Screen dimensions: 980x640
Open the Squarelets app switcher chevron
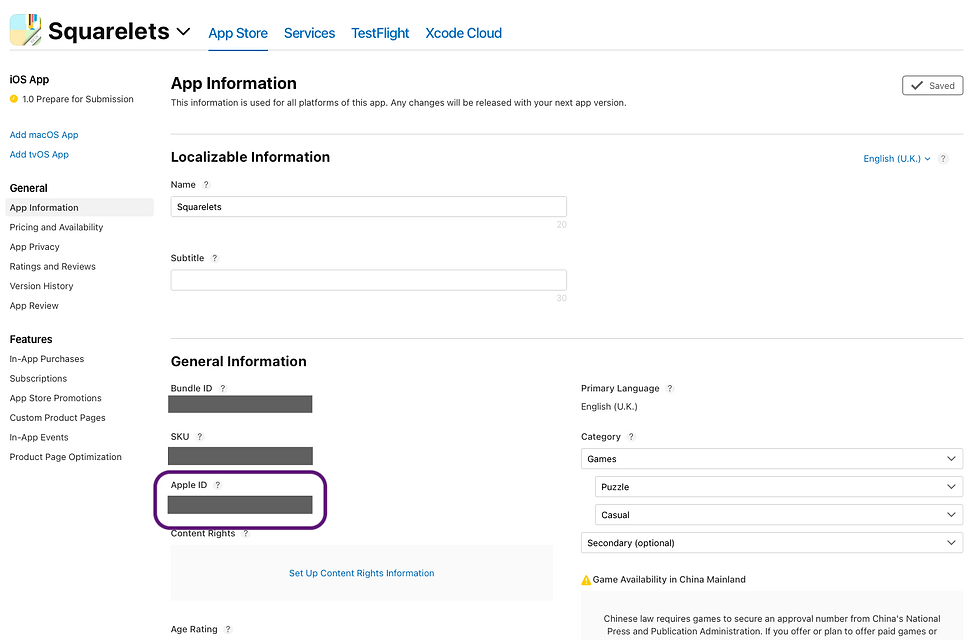(x=183, y=31)
